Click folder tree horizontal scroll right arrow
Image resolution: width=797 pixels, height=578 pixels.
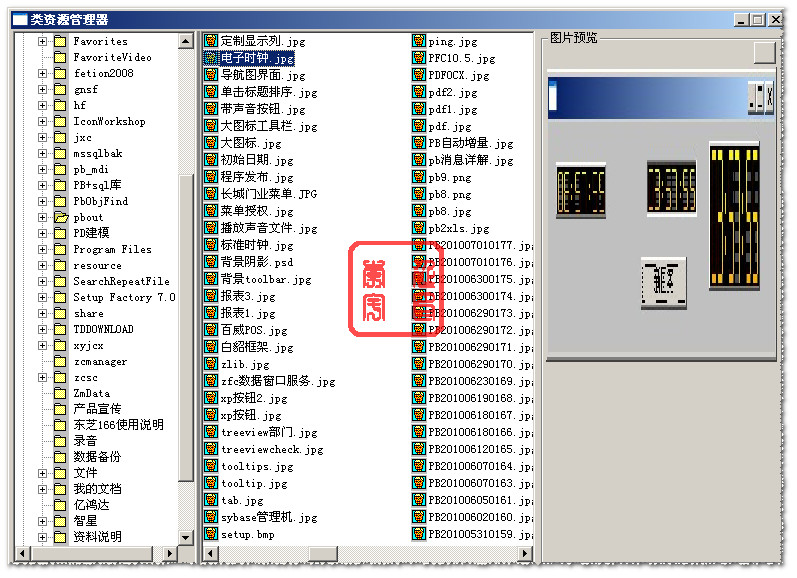click(169, 553)
